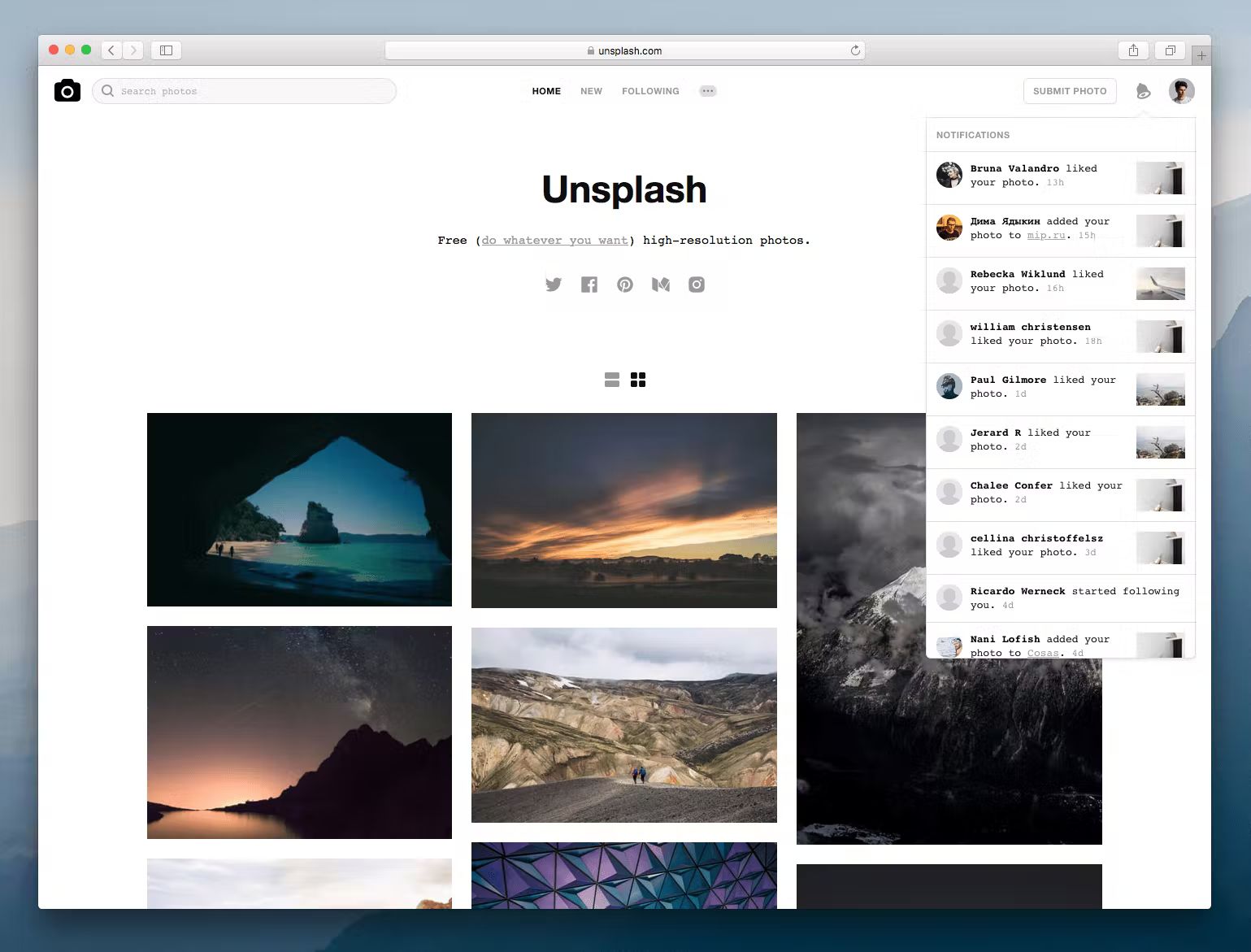
Task: Open the Facebook share icon
Action: coord(589,284)
